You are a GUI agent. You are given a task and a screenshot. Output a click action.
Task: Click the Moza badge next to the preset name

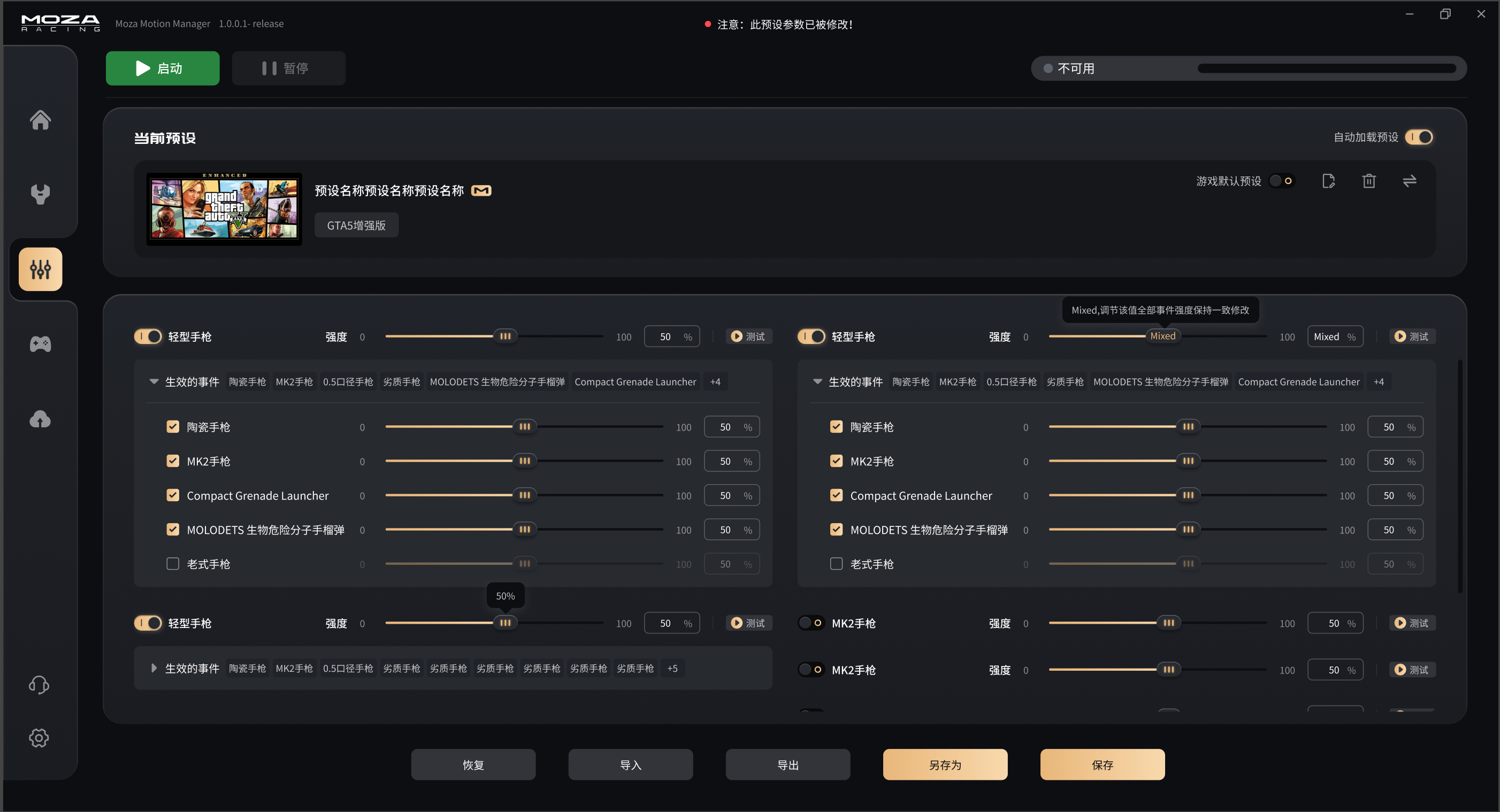click(481, 191)
